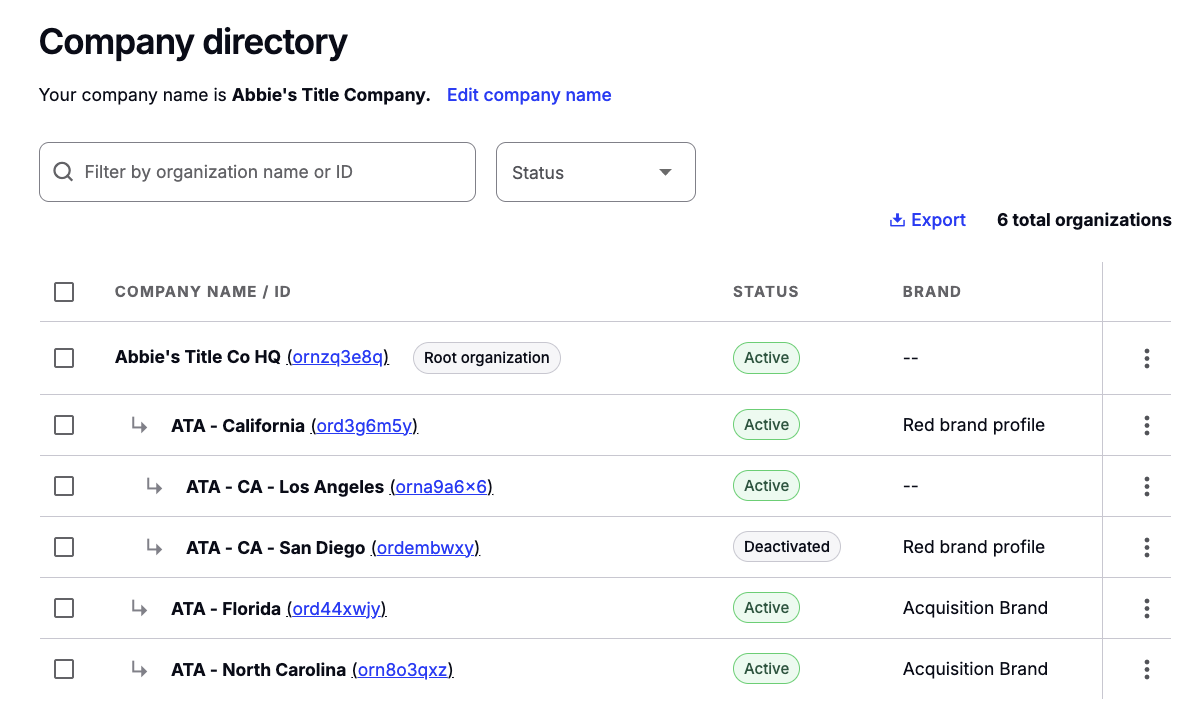Click Red brand profile in California row
The height and width of the screenshot is (717, 1202).
click(974, 425)
